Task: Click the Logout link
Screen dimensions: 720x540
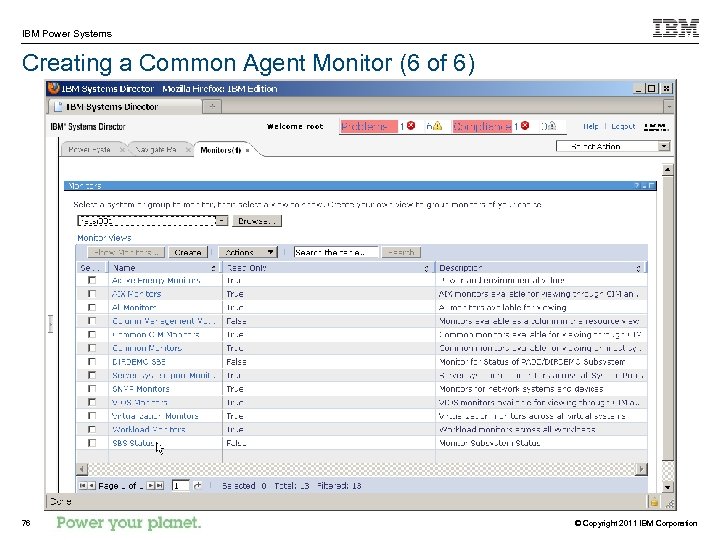Action: pyautogui.click(x=623, y=126)
